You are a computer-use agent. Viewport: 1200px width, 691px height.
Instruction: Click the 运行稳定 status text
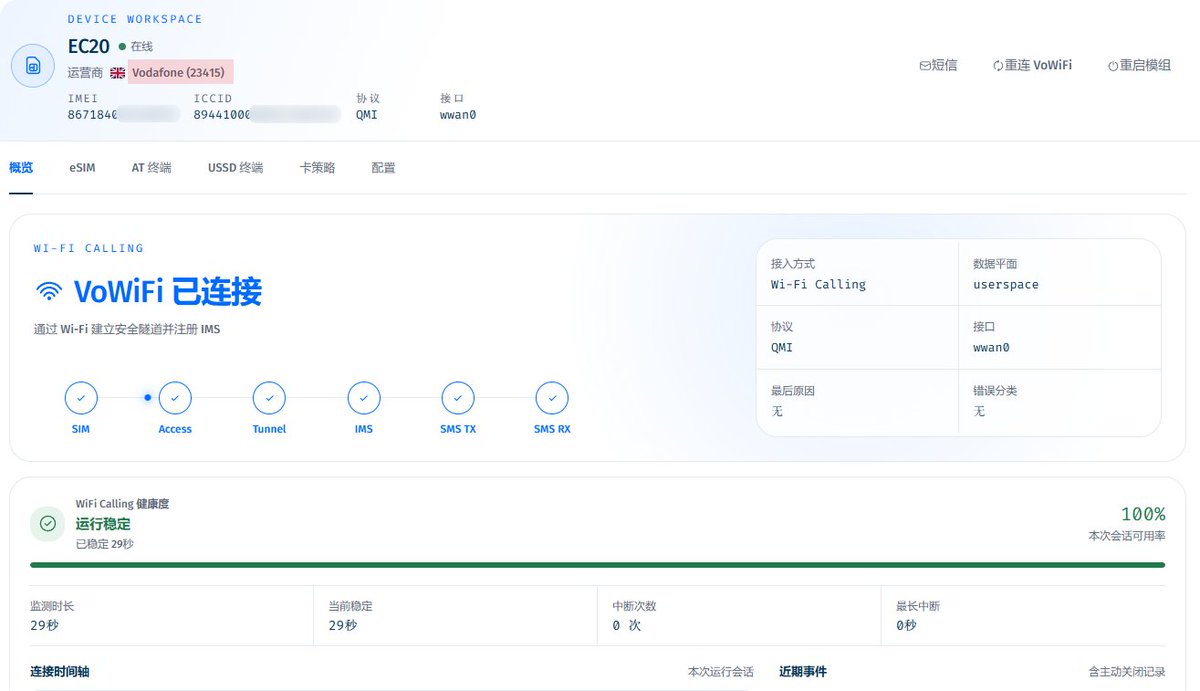point(103,524)
